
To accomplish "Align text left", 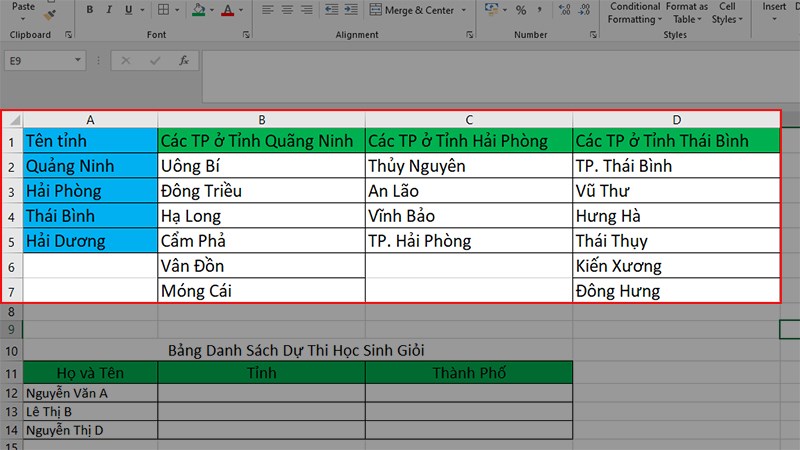I will pyautogui.click(x=267, y=10).
